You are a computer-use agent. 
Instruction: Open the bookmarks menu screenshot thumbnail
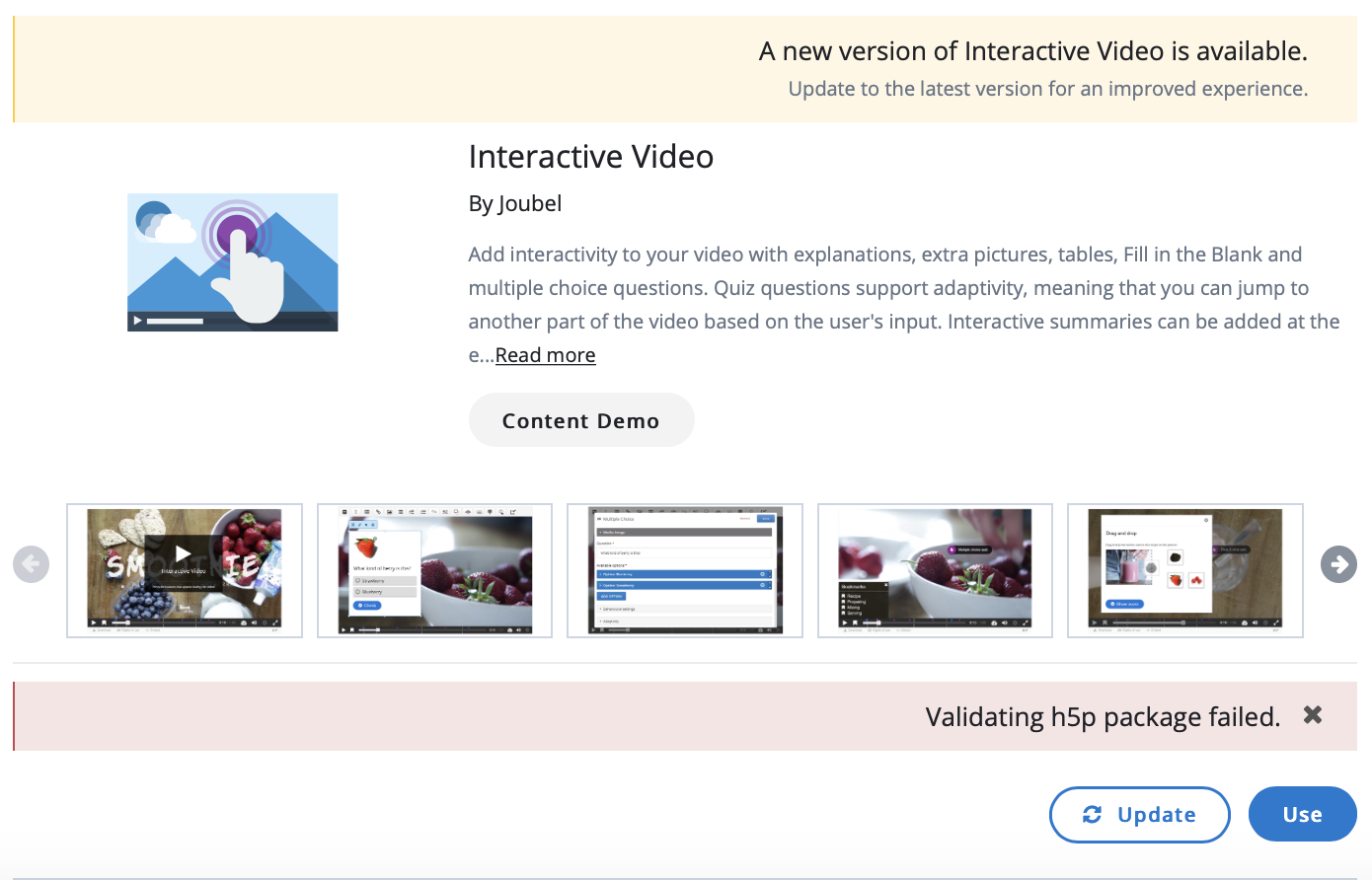click(935, 570)
